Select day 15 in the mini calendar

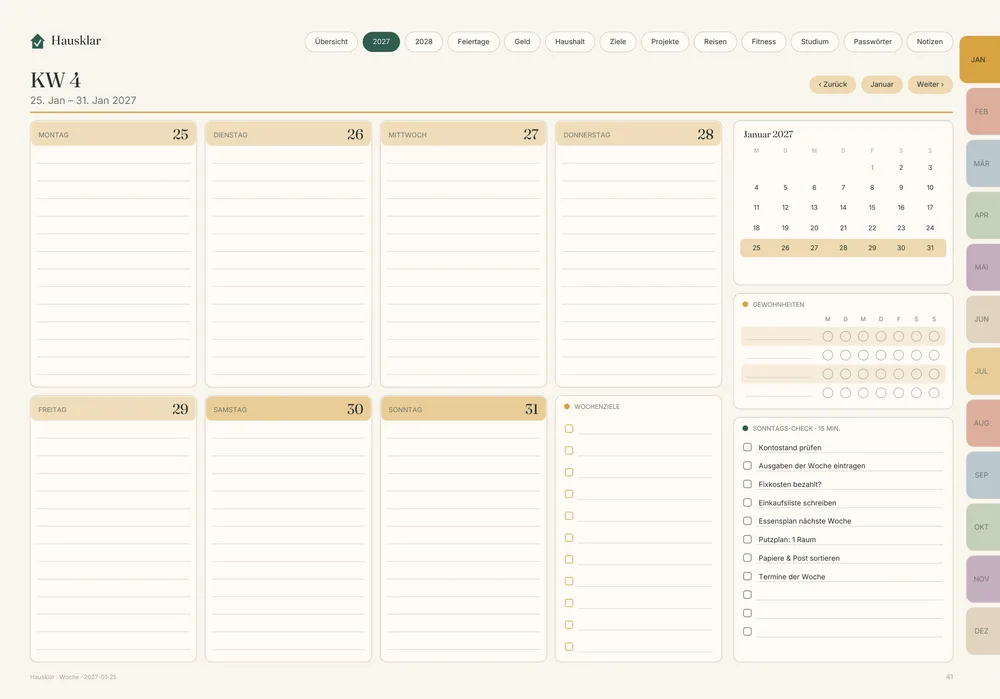point(872,208)
